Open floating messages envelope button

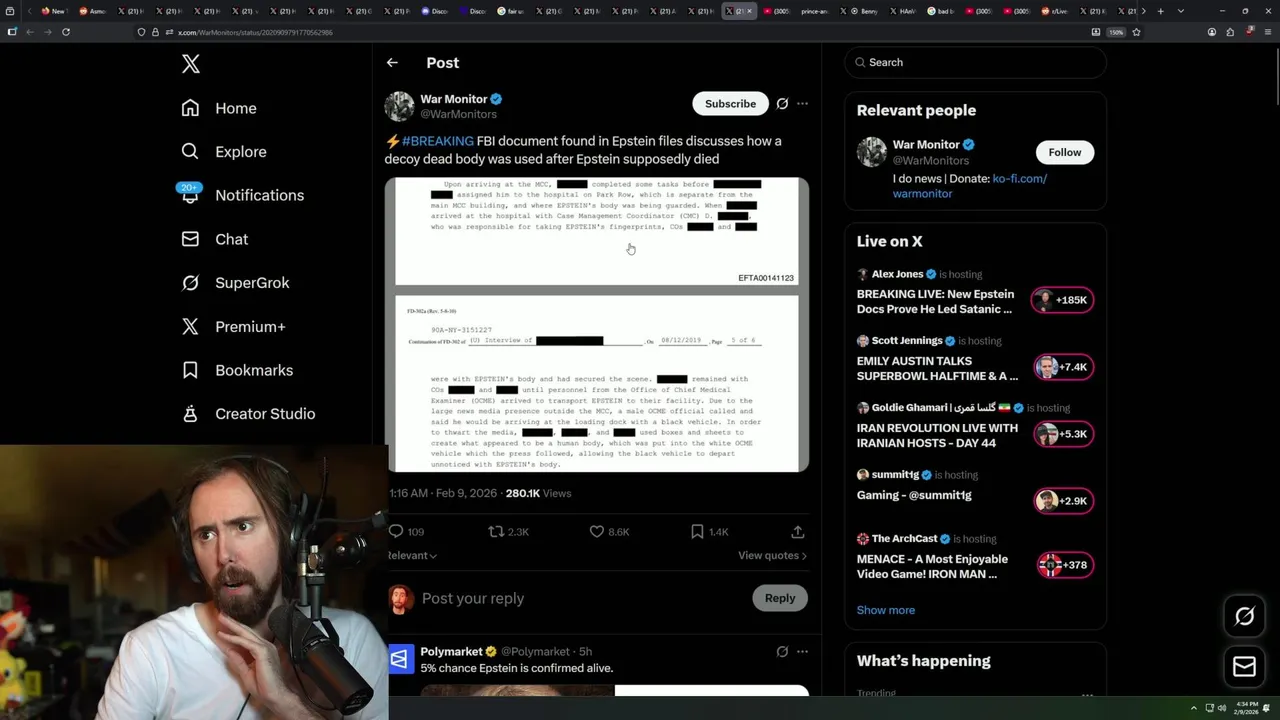[x=1245, y=667]
